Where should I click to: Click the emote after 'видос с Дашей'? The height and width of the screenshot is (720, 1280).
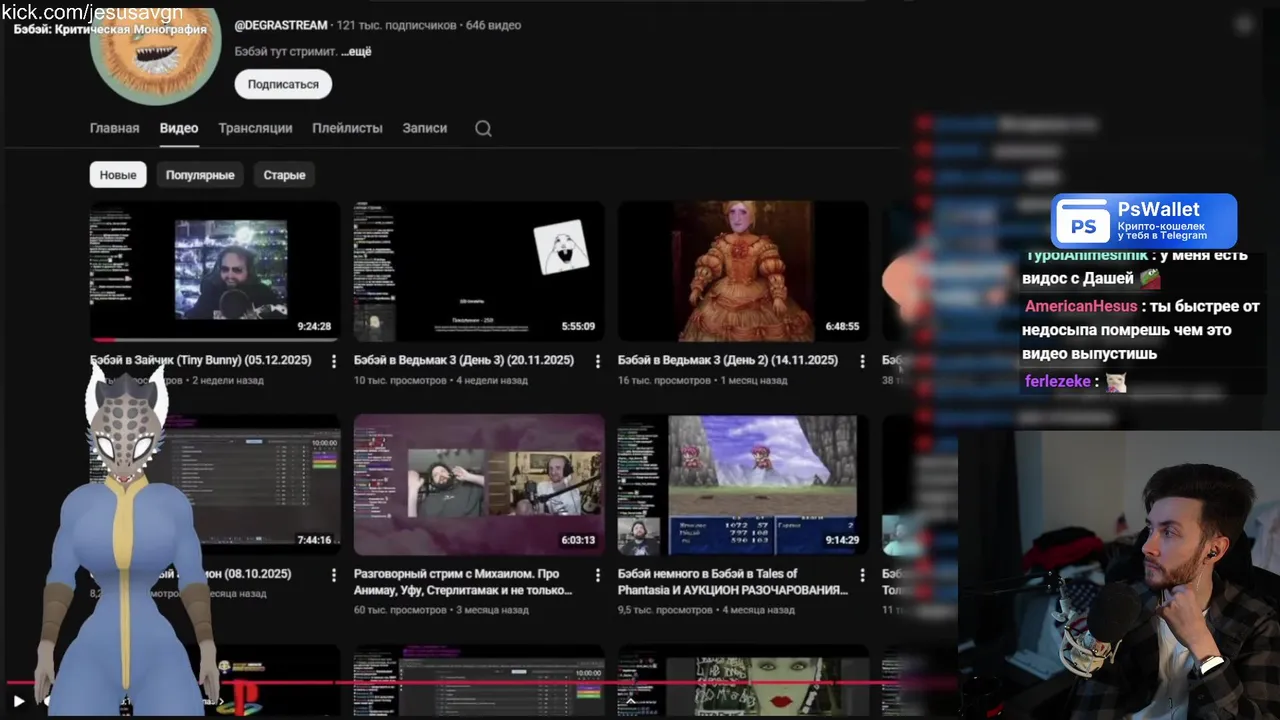[x=1150, y=279]
